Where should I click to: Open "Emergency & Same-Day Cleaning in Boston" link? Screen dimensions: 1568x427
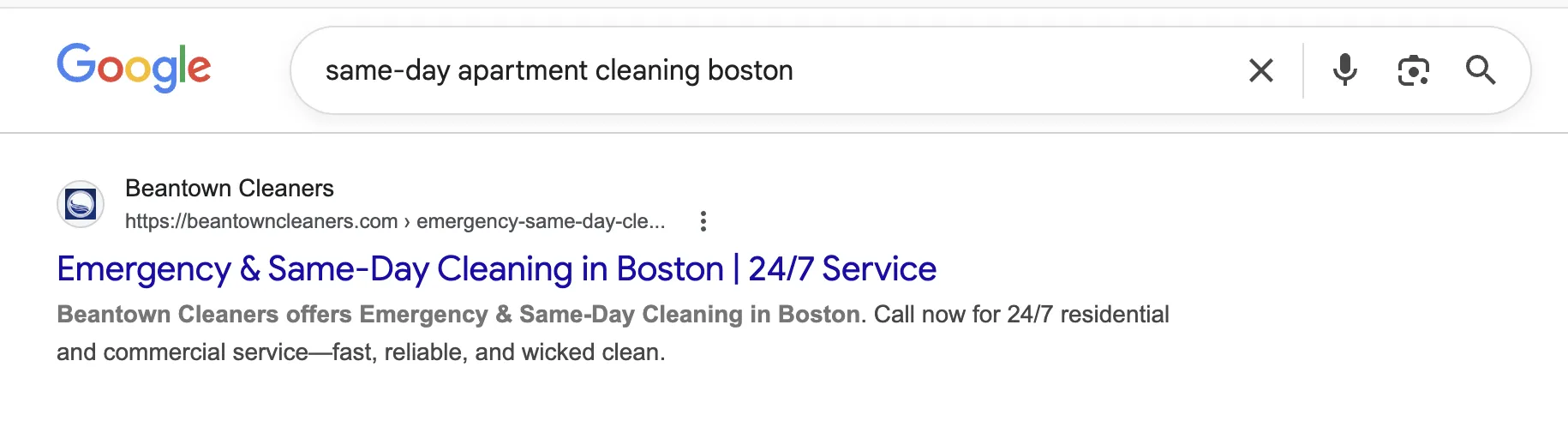[x=391, y=269]
